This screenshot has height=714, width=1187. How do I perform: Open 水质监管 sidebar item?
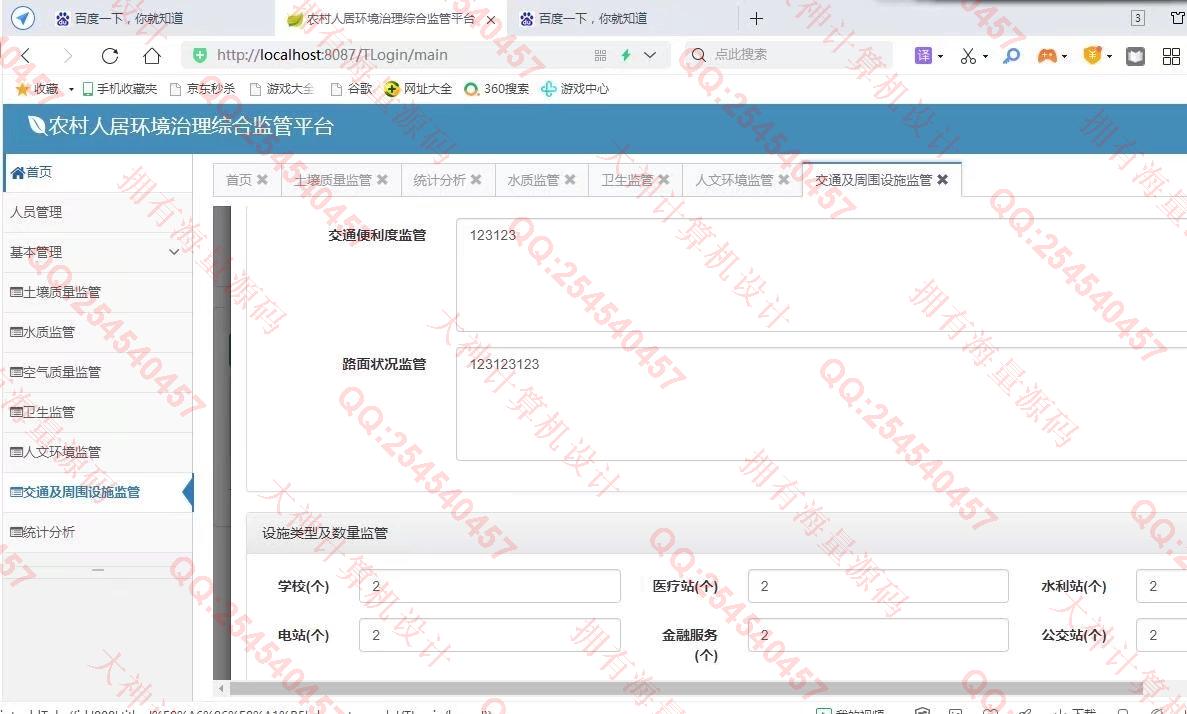(x=97, y=332)
